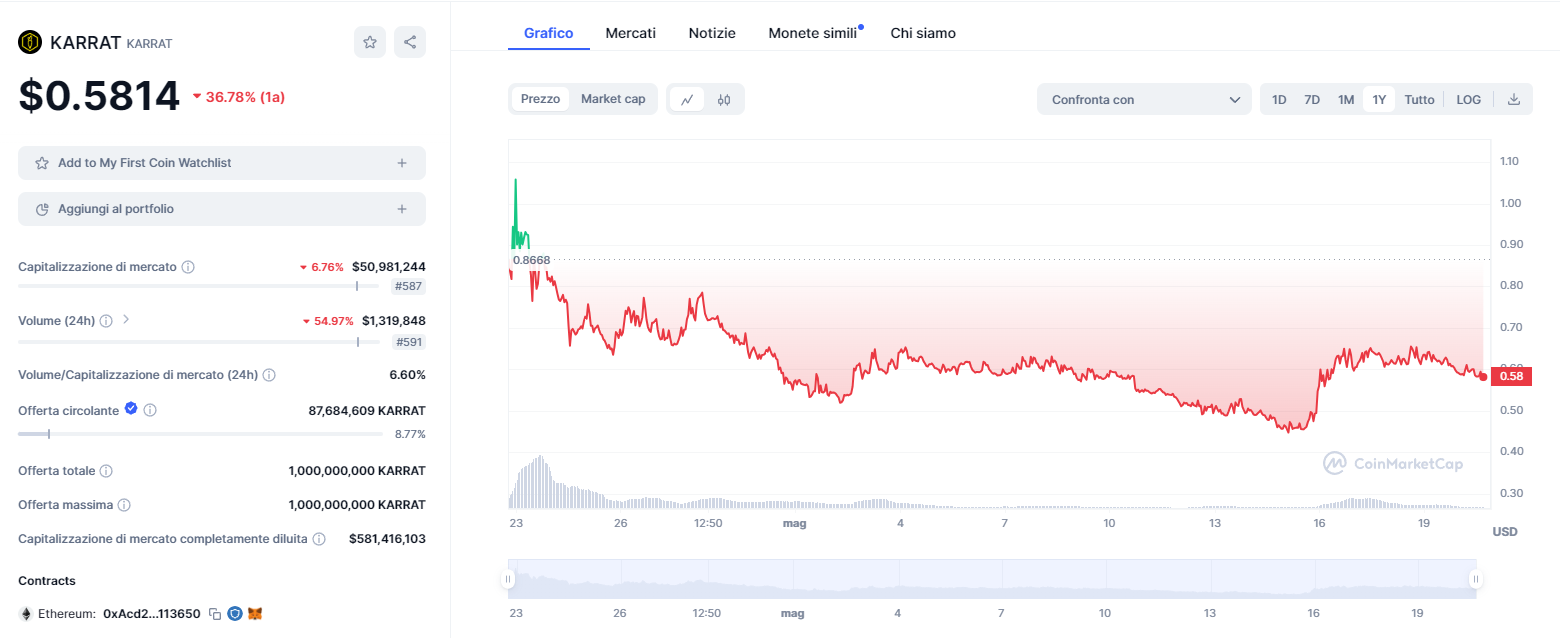Select the 7D time range
1560x638 pixels.
coord(1312,99)
